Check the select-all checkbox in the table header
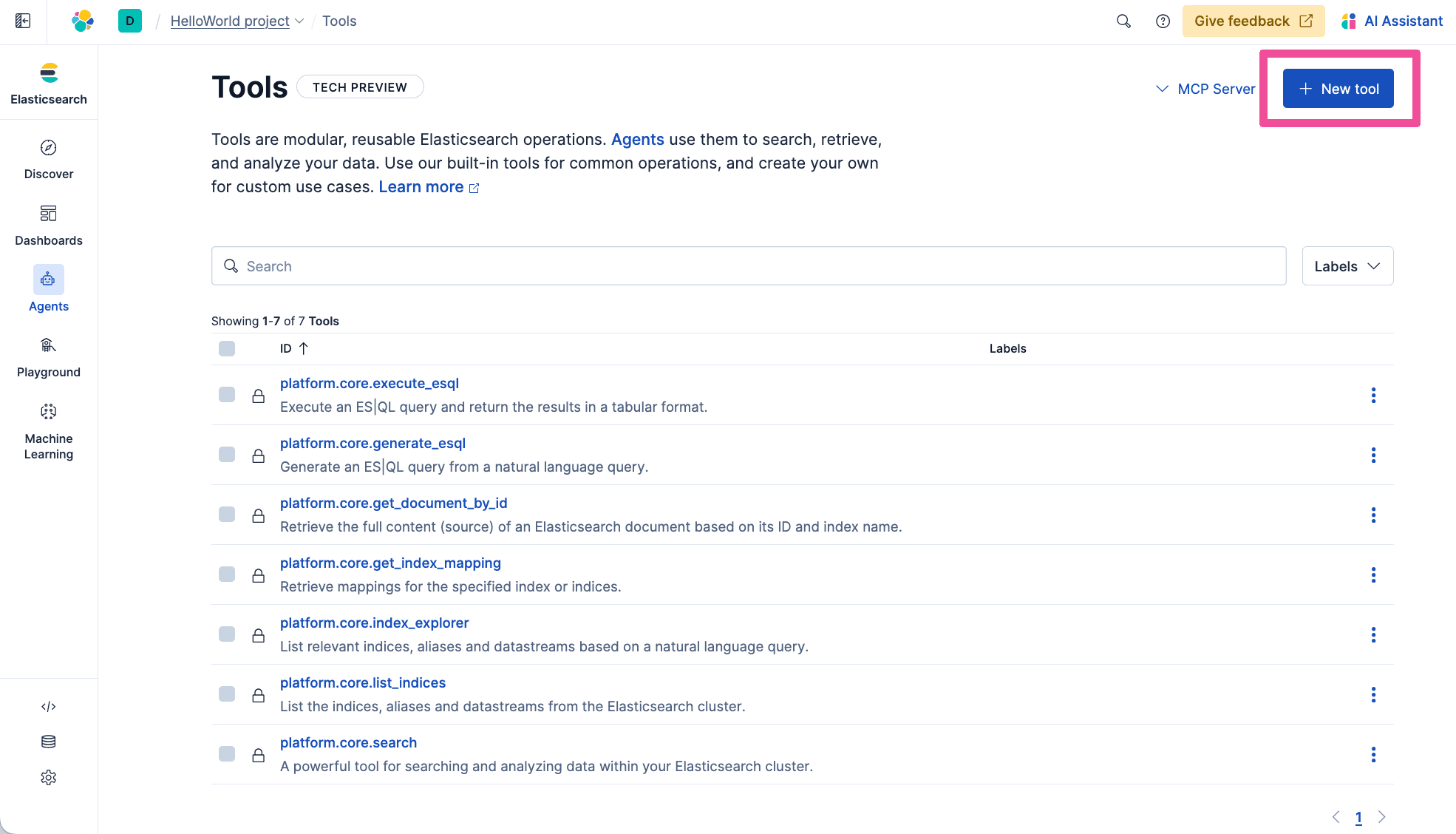Viewport: 1456px width, 834px height. coord(226,348)
